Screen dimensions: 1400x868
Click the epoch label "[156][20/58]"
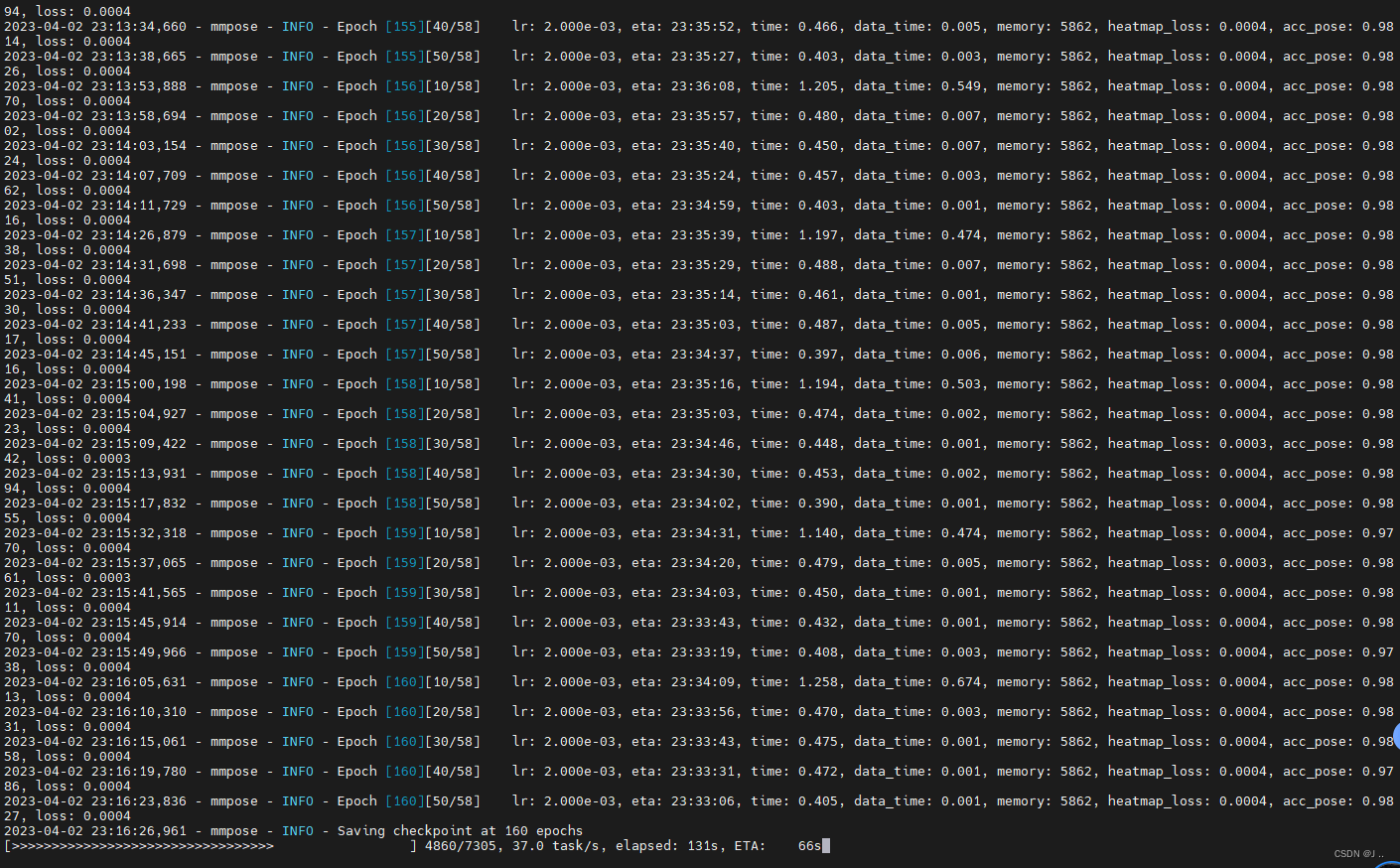[432, 116]
